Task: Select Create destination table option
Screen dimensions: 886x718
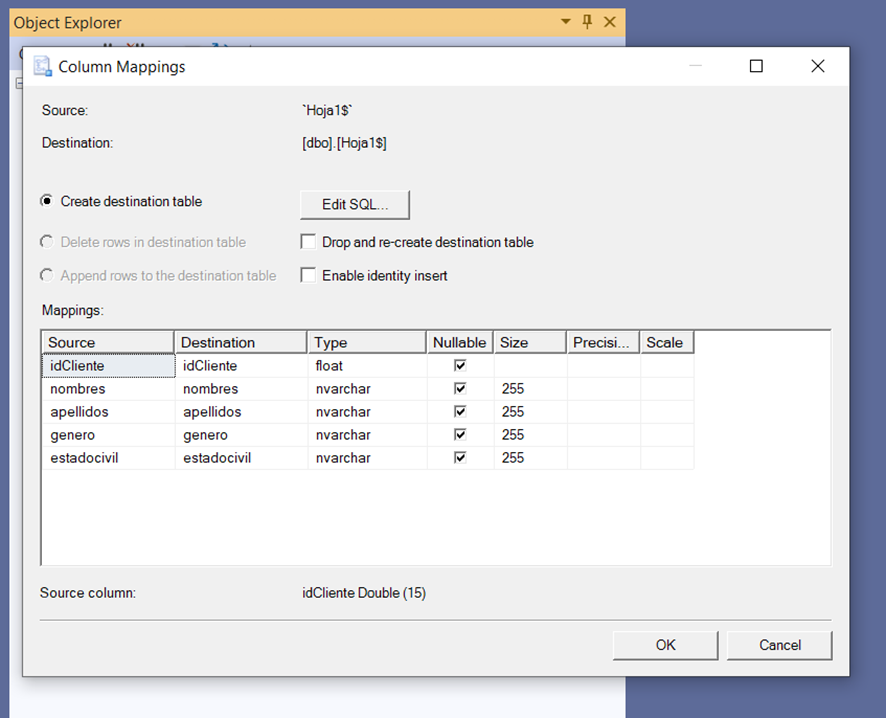Action: click(x=47, y=201)
